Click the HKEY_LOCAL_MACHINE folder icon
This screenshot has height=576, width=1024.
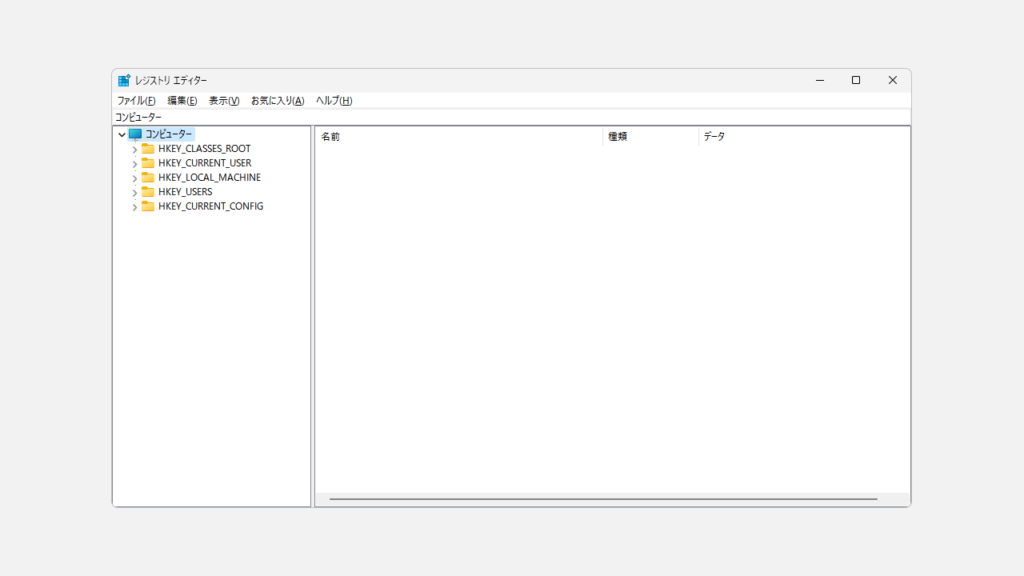[x=148, y=178]
